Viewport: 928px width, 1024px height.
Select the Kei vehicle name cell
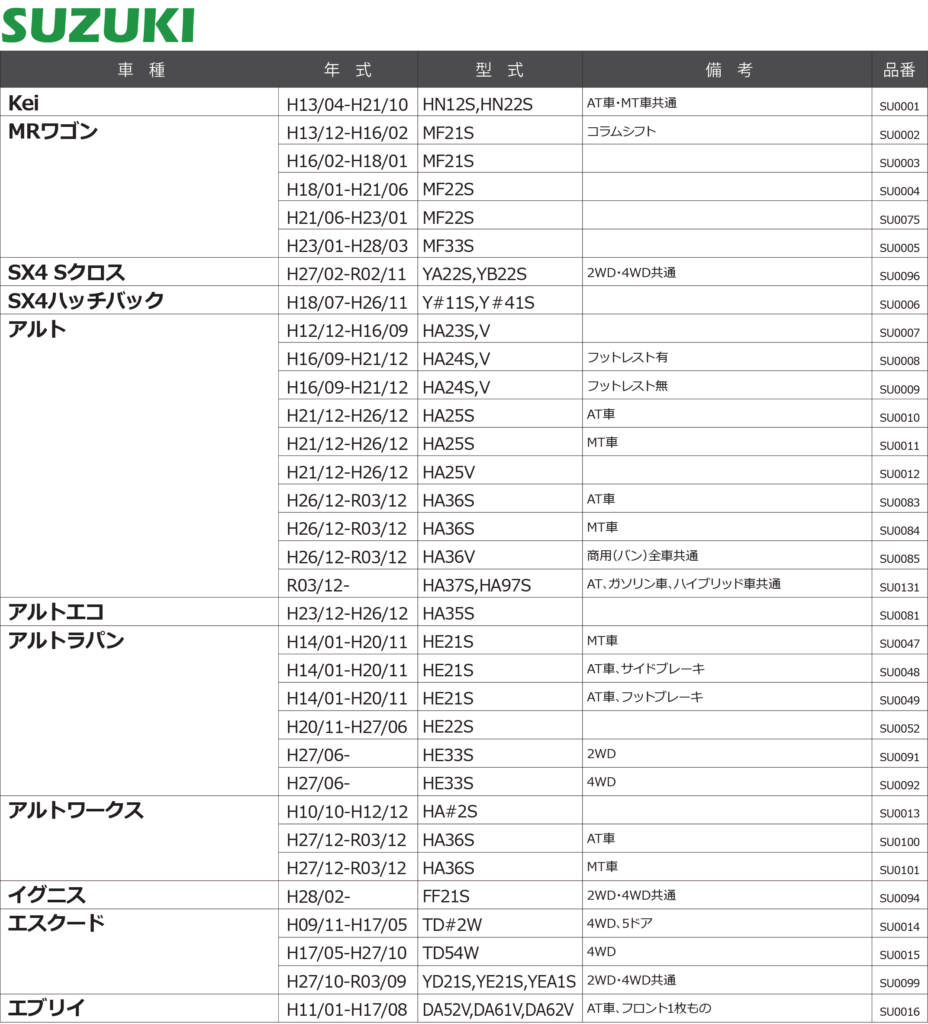(25, 103)
